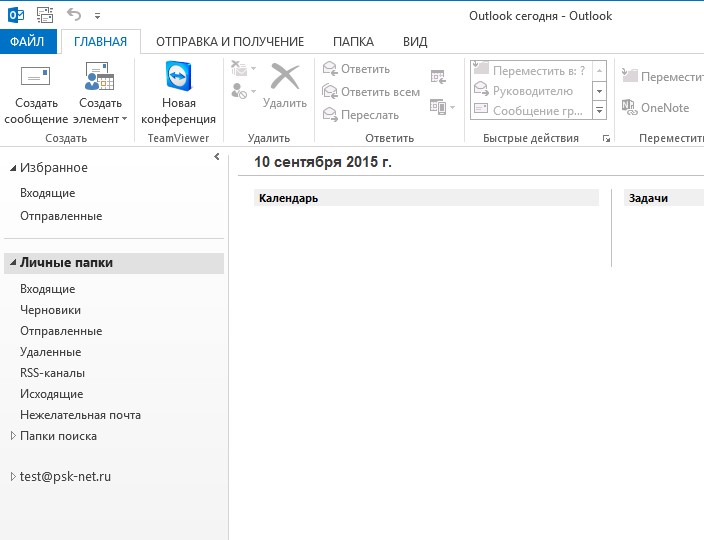This screenshot has height=540, width=704.
Task: Open Отправленные under Личные папки
Action: coord(61,331)
